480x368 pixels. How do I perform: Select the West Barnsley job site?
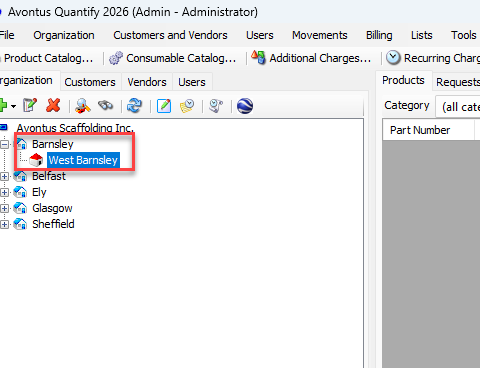[x=83, y=160]
